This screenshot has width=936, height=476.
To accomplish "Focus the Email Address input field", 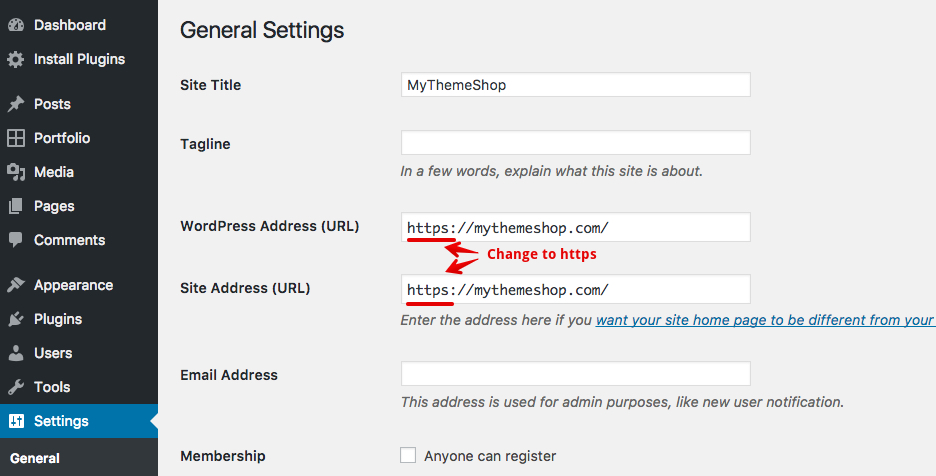I will pos(575,373).
